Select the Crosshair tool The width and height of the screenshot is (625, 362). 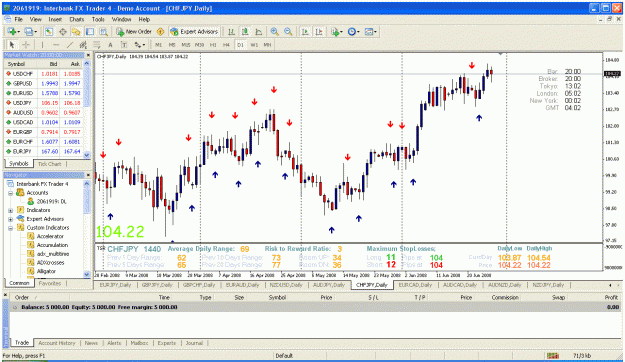pyautogui.click(x=26, y=45)
